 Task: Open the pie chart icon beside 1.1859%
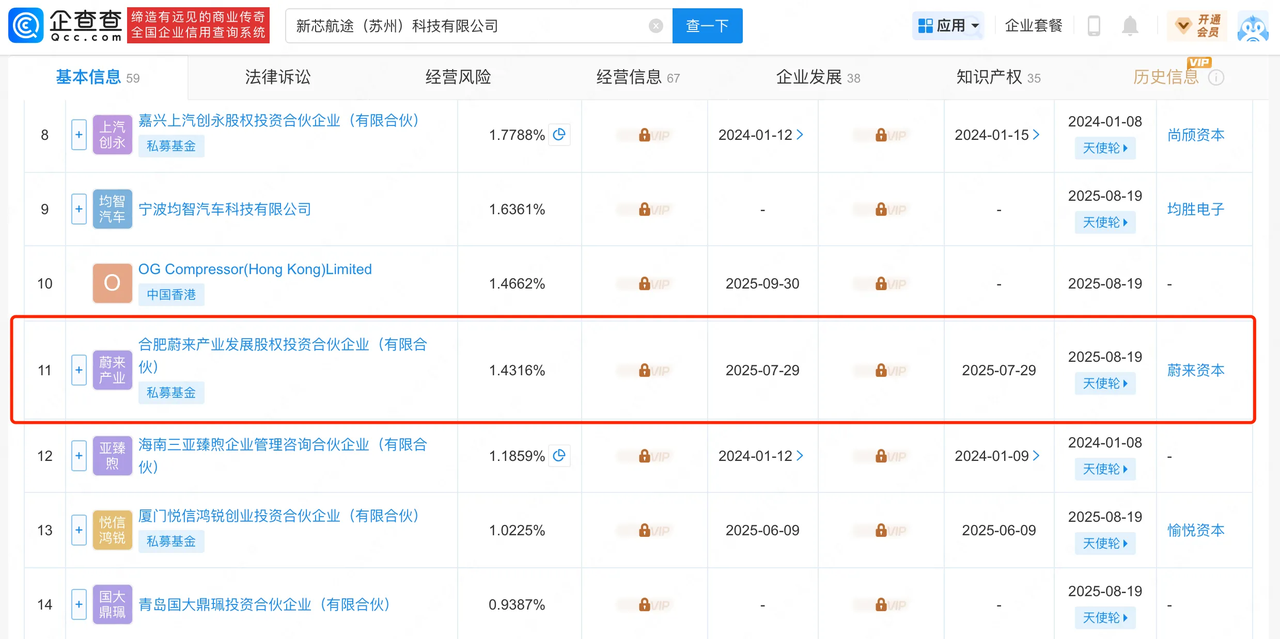560,455
